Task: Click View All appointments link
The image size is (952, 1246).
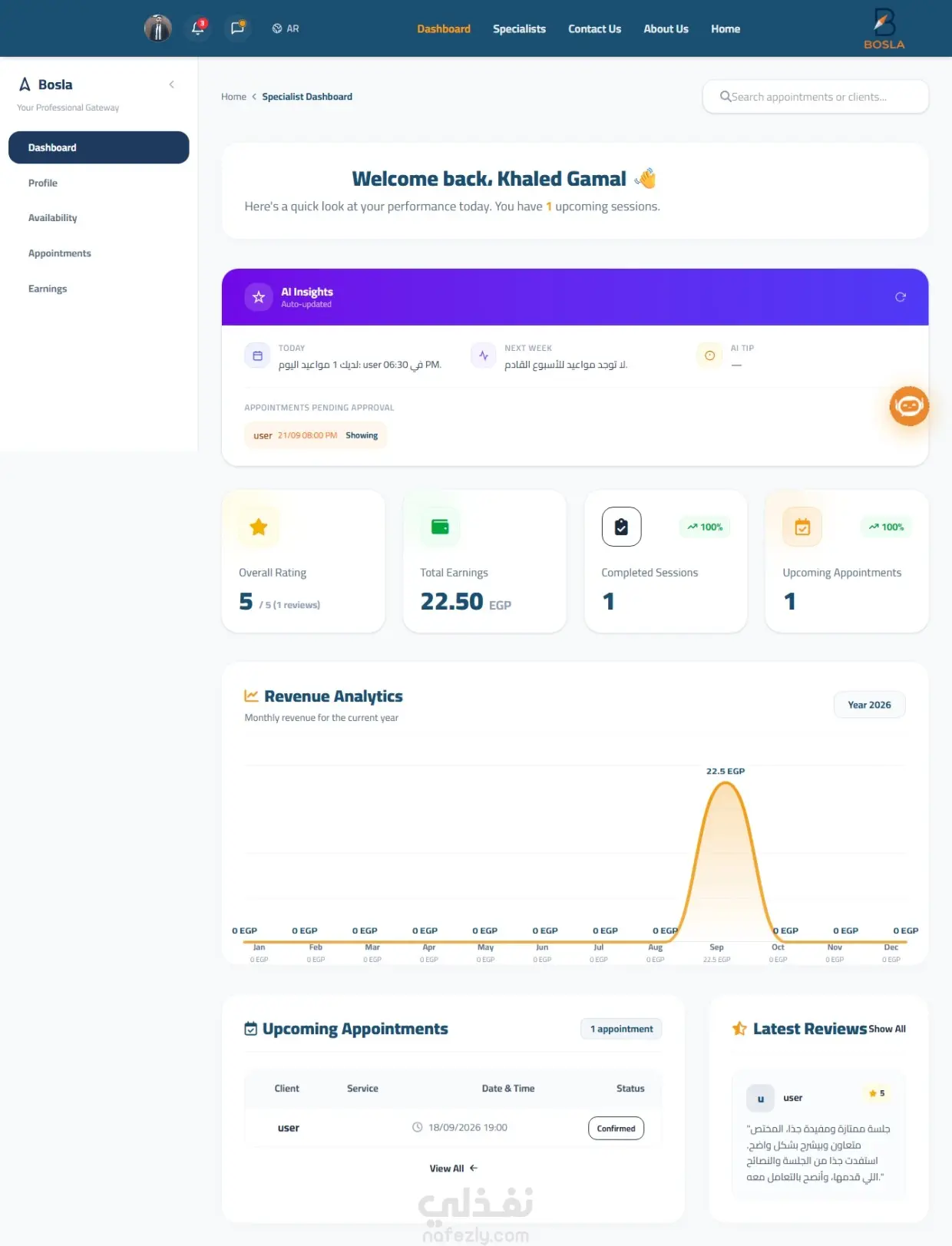Action: click(454, 1168)
